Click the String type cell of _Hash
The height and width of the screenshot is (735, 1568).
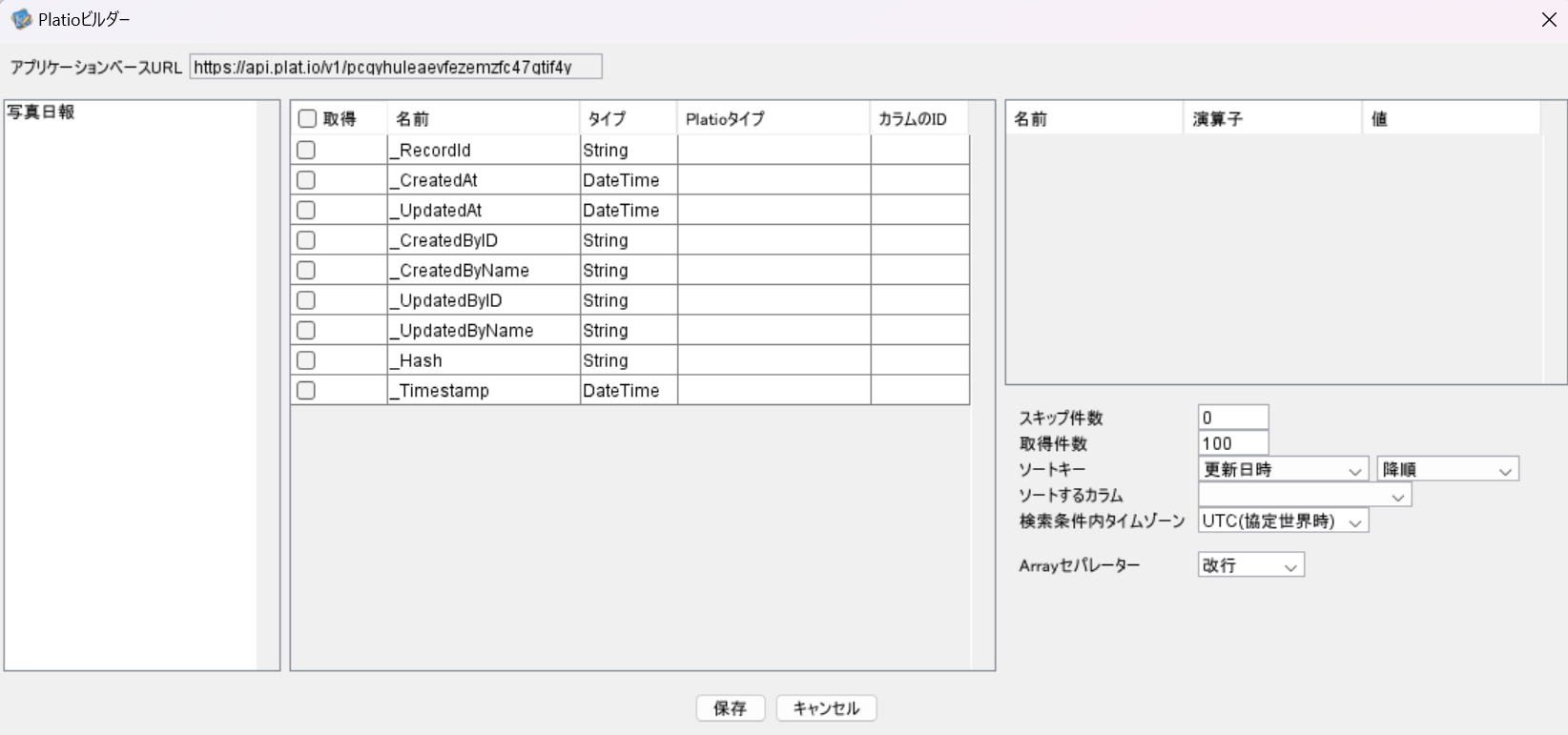[629, 360]
